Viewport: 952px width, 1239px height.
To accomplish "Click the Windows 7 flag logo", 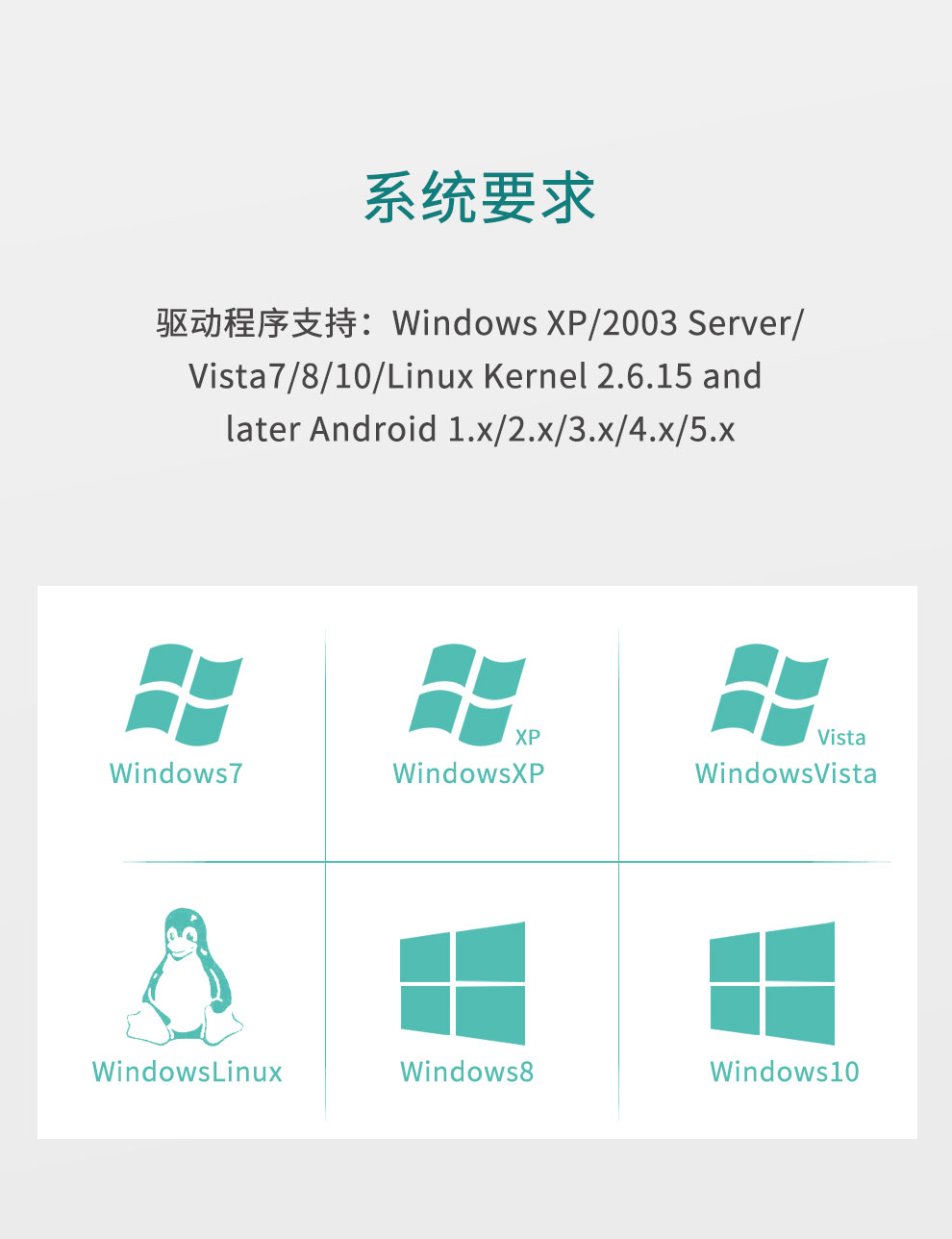I will pos(184,695).
